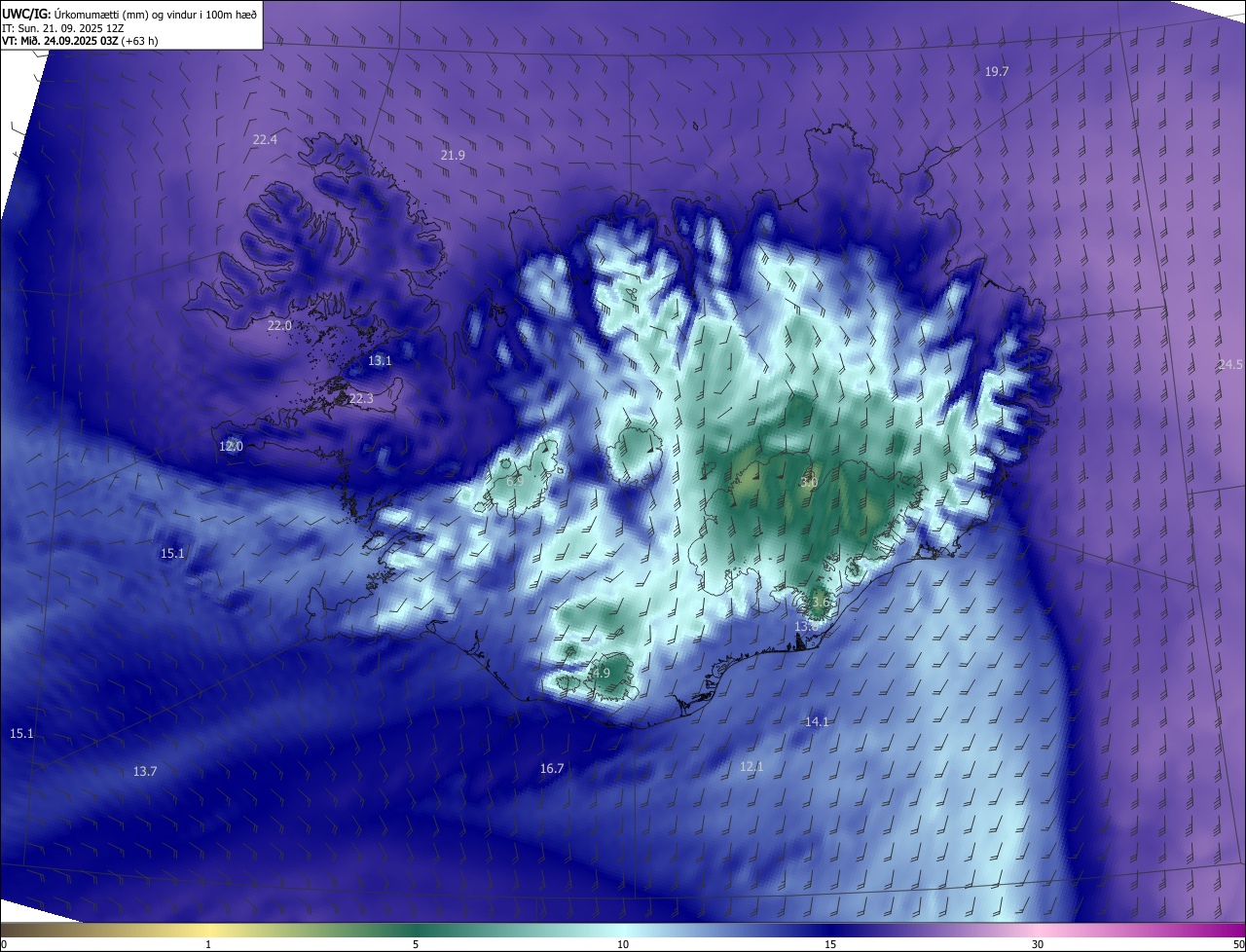Click the 22.0 value label over the Westfjords
Screen dimensions: 1246x952
[279, 326]
